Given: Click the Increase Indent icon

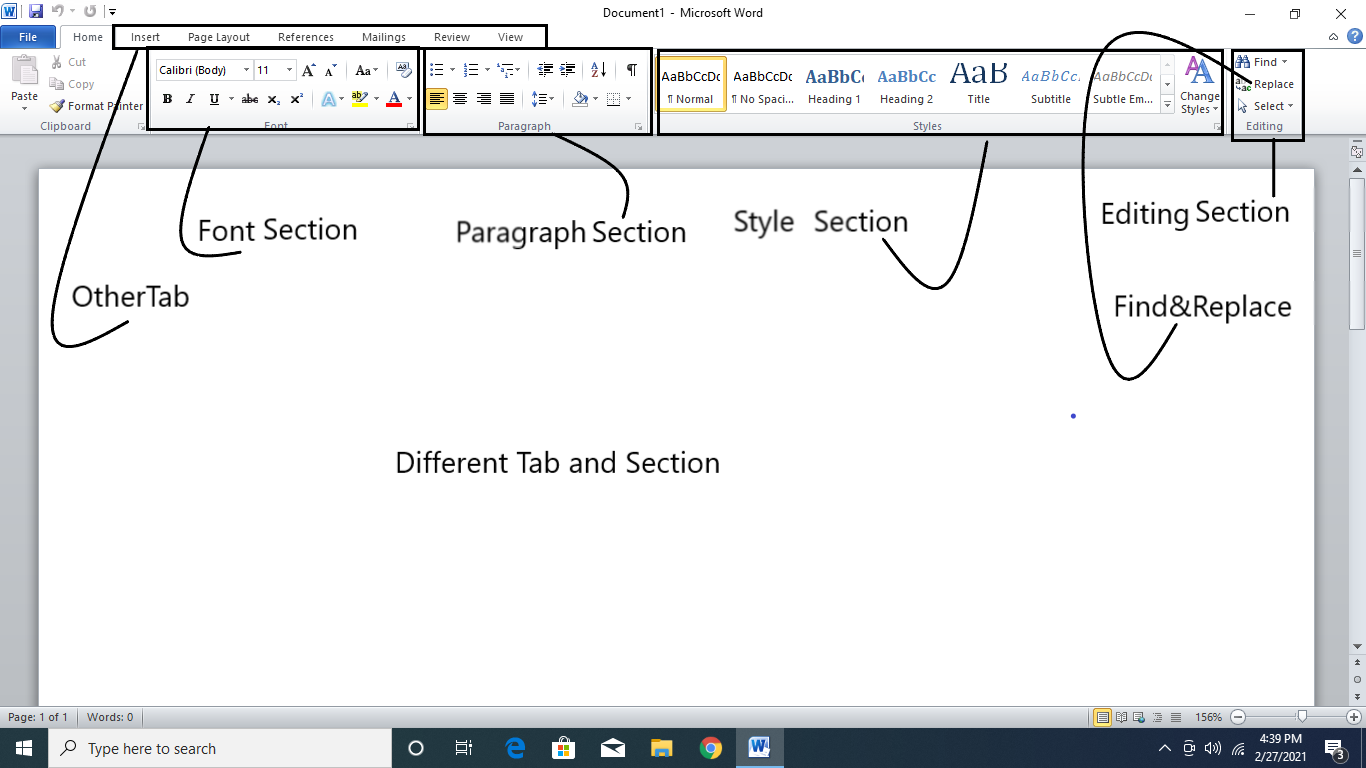Looking at the screenshot, I should (568, 70).
